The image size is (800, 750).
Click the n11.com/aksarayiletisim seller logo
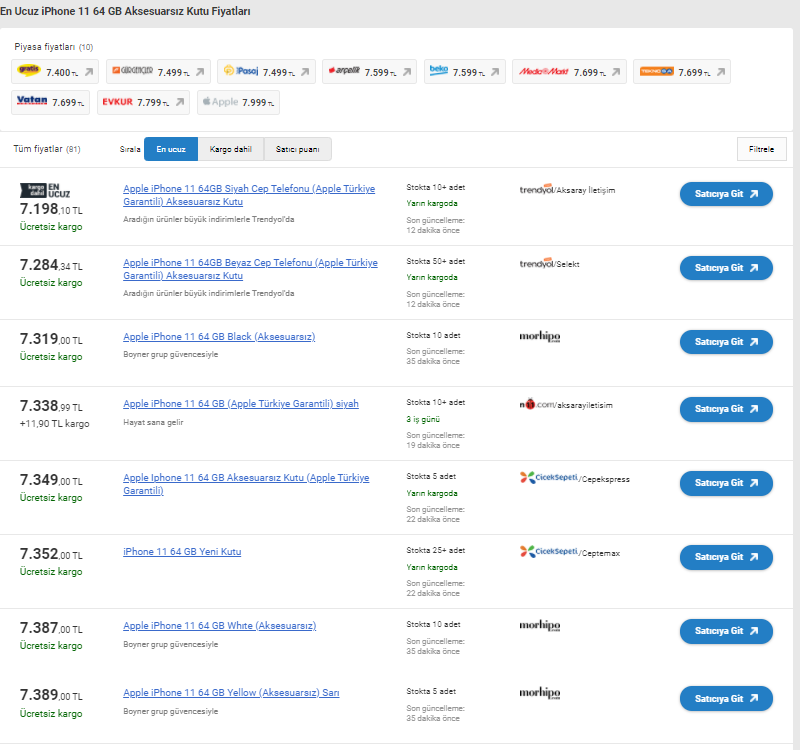point(566,404)
